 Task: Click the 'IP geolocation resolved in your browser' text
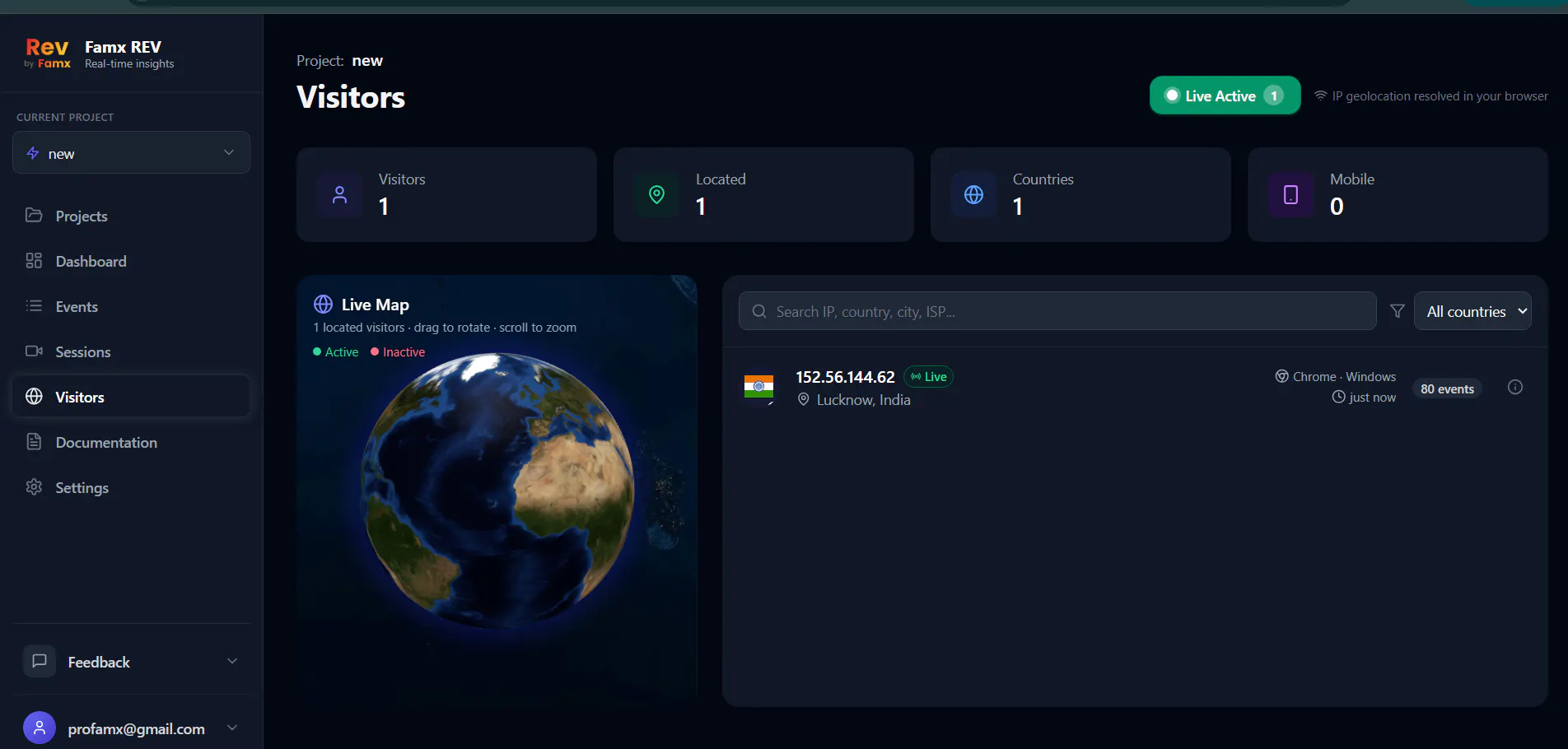[x=1440, y=95]
